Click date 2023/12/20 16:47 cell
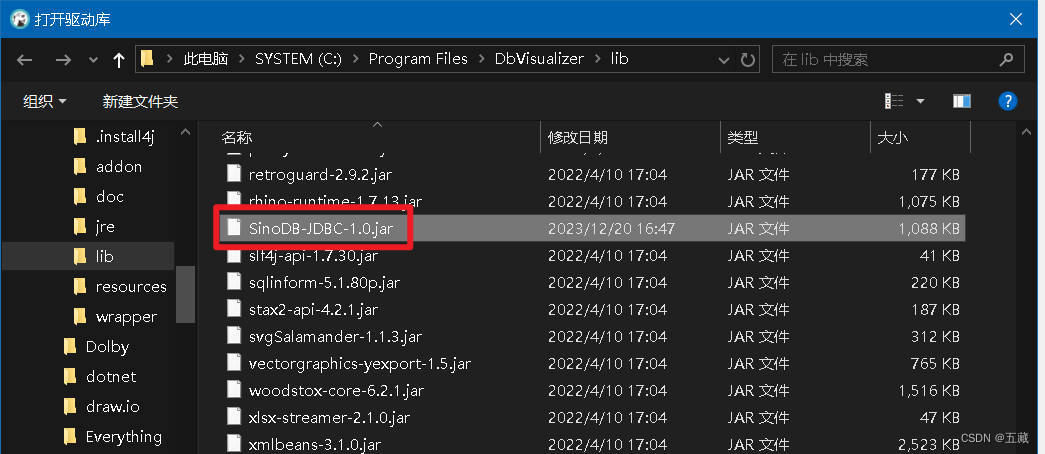The width and height of the screenshot is (1045, 454). (611, 229)
